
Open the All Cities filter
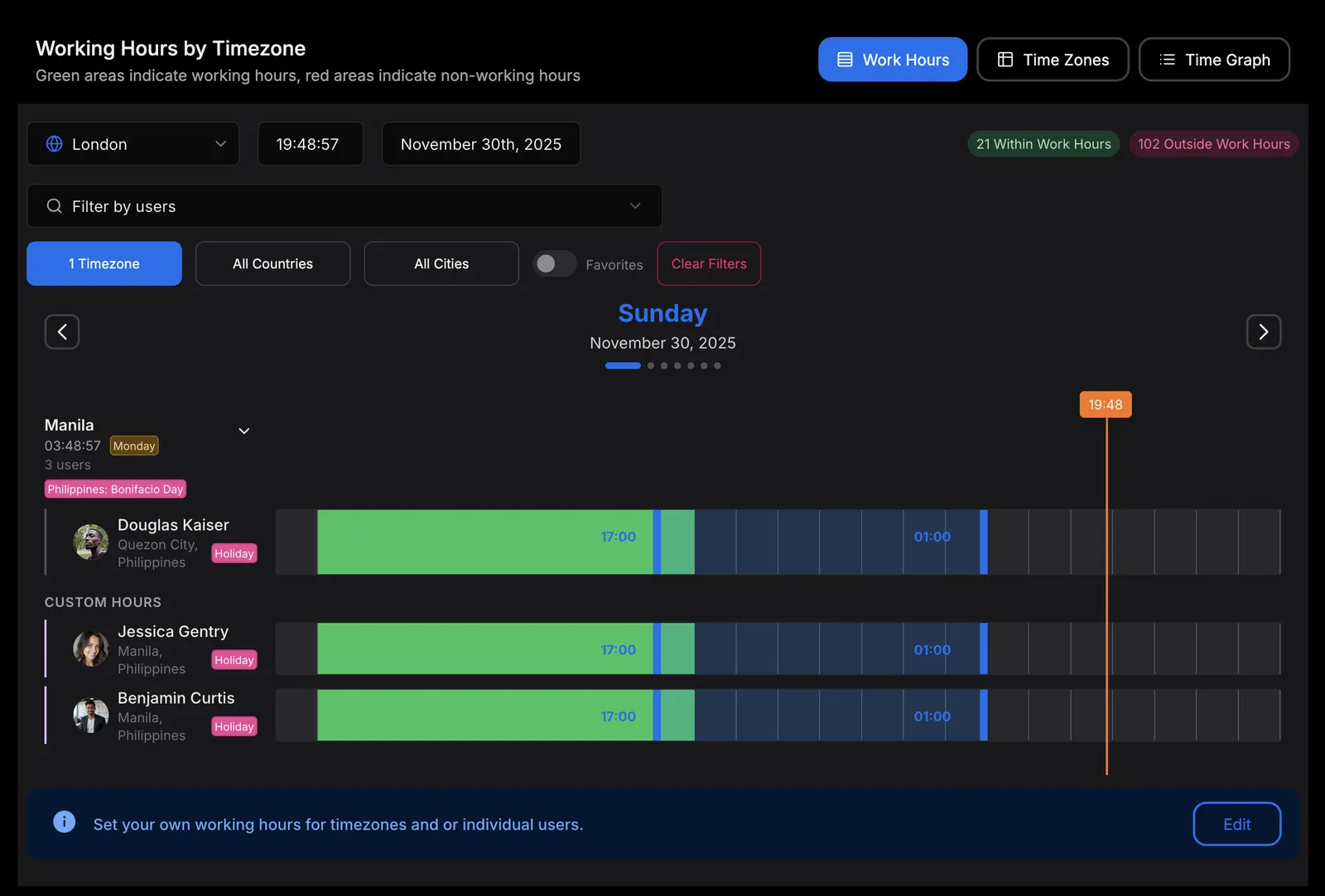click(x=441, y=263)
